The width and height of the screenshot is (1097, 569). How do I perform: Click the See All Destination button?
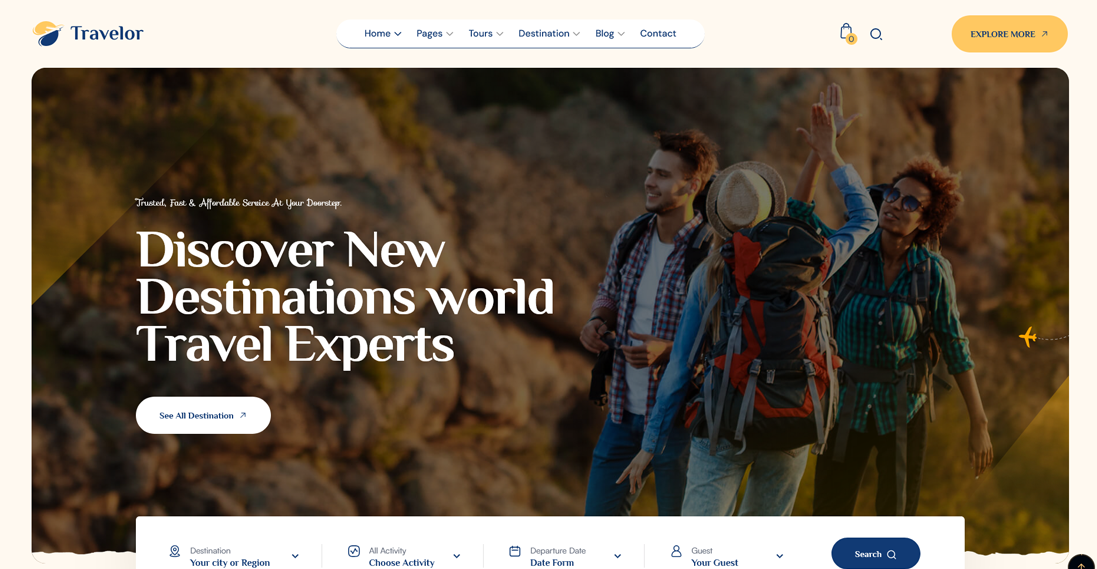[203, 415]
